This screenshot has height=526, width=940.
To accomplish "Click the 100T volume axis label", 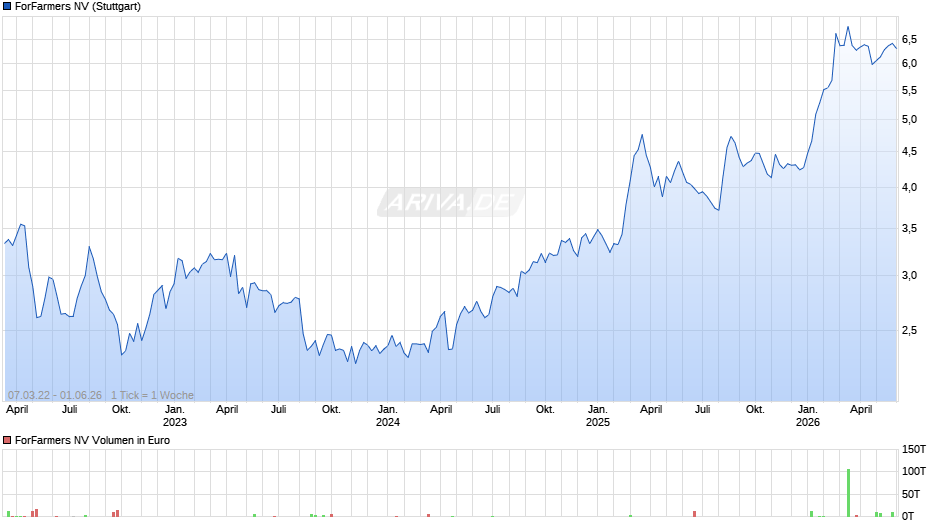I will (914, 471).
